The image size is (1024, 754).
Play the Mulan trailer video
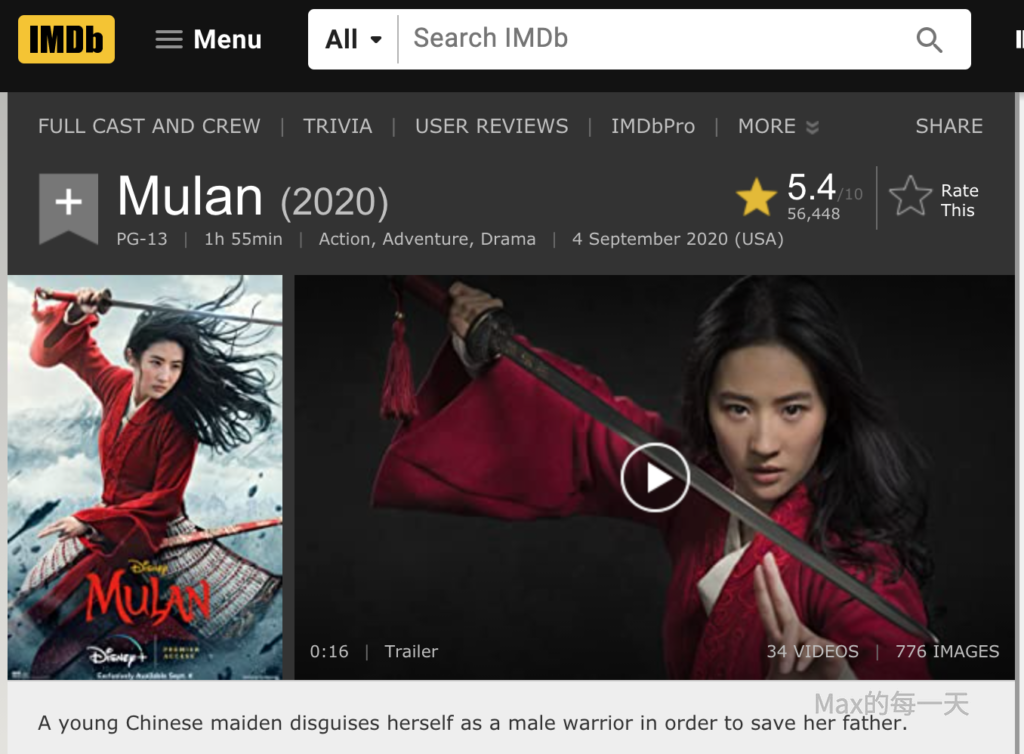click(654, 477)
